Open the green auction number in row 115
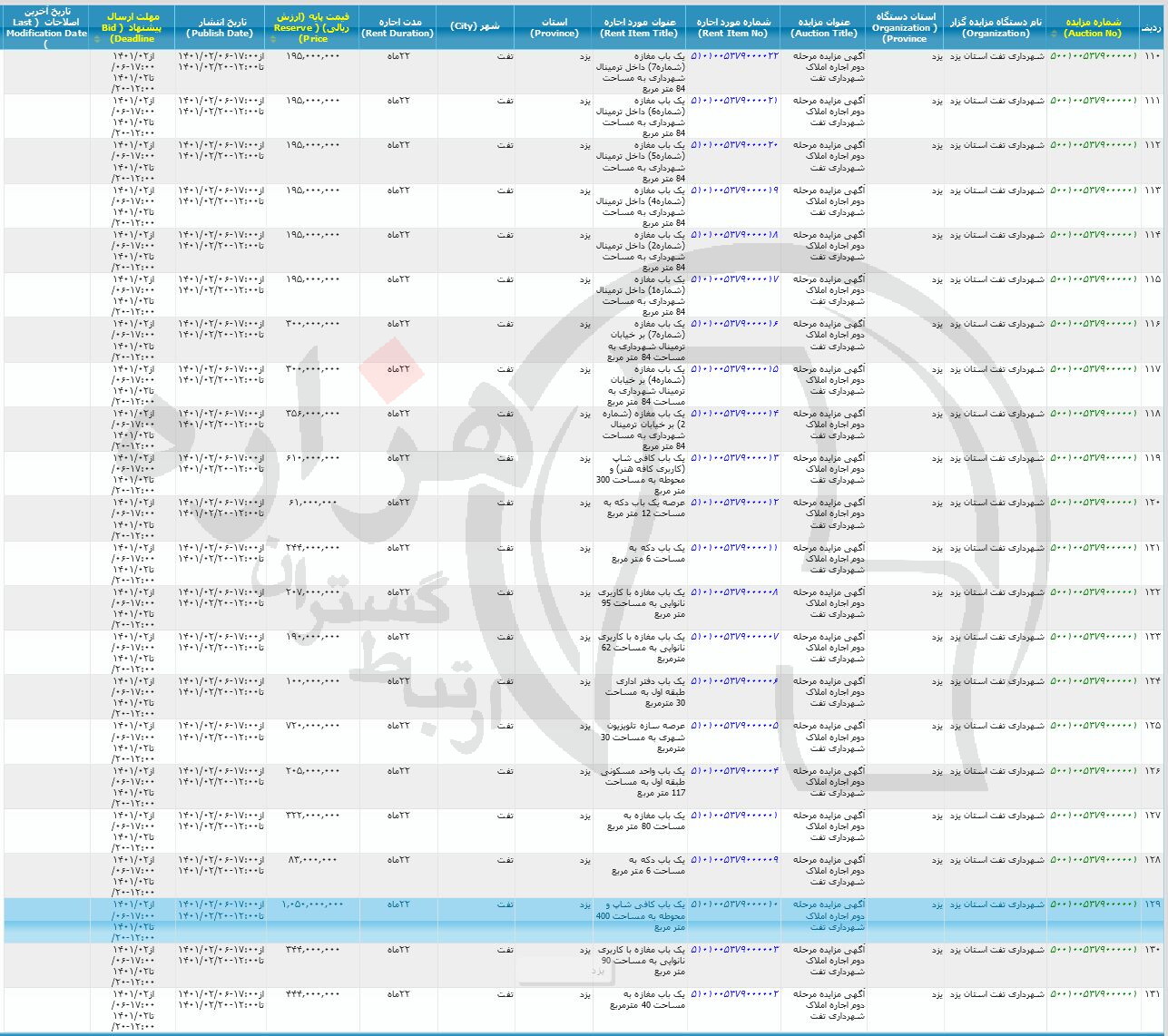 point(1093,279)
